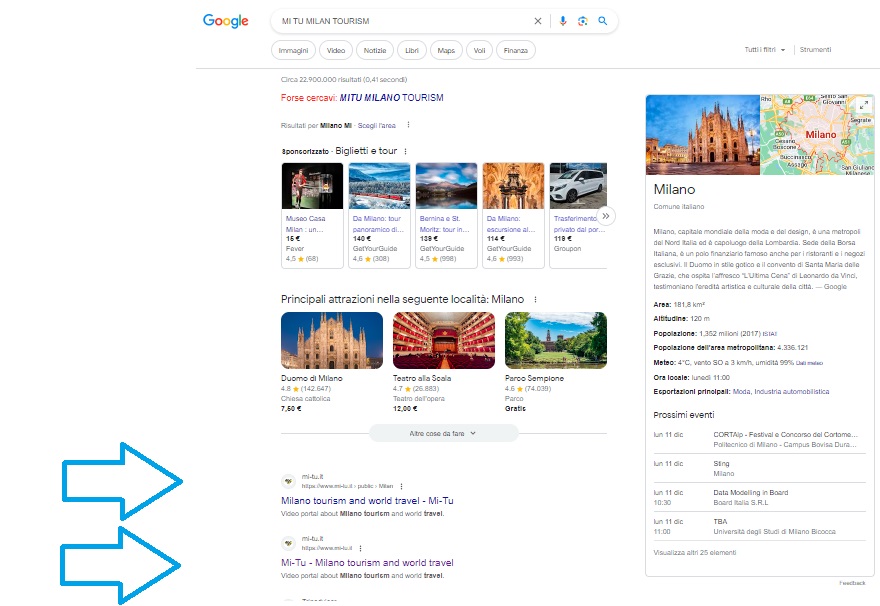Open the Voli tab
Viewport: 880px width, 606px height.
click(x=479, y=50)
